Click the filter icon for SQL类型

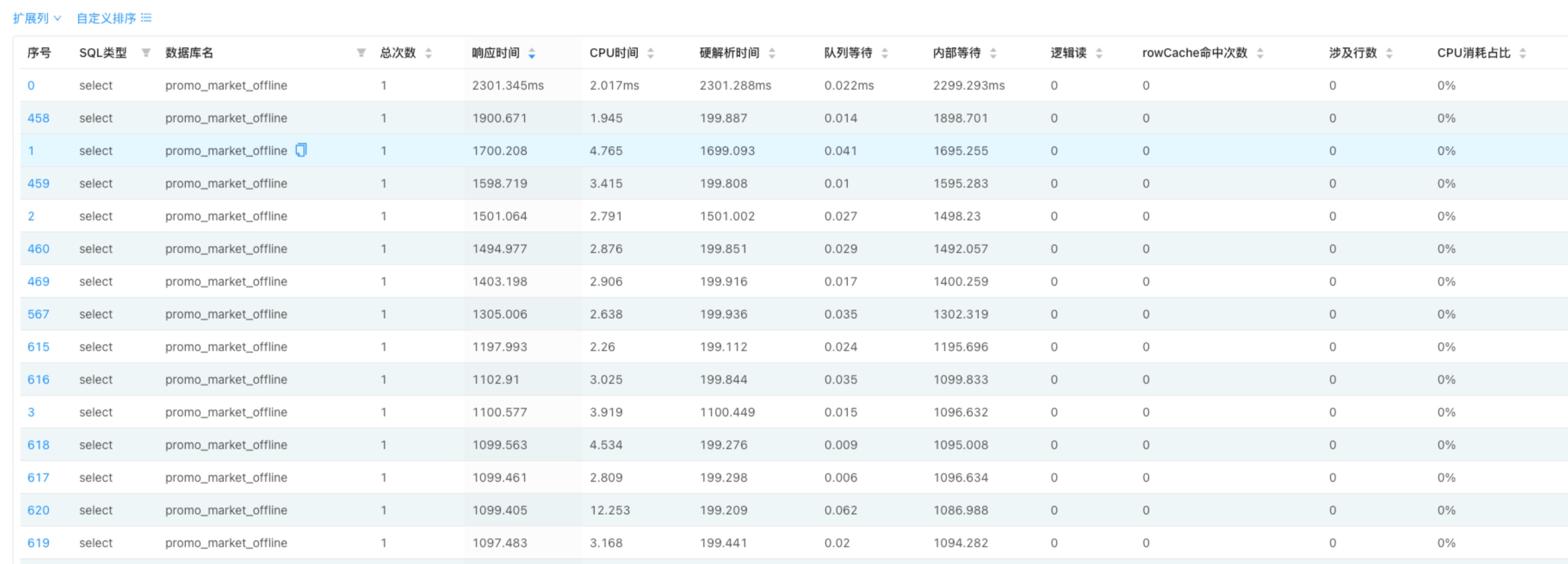[146, 53]
